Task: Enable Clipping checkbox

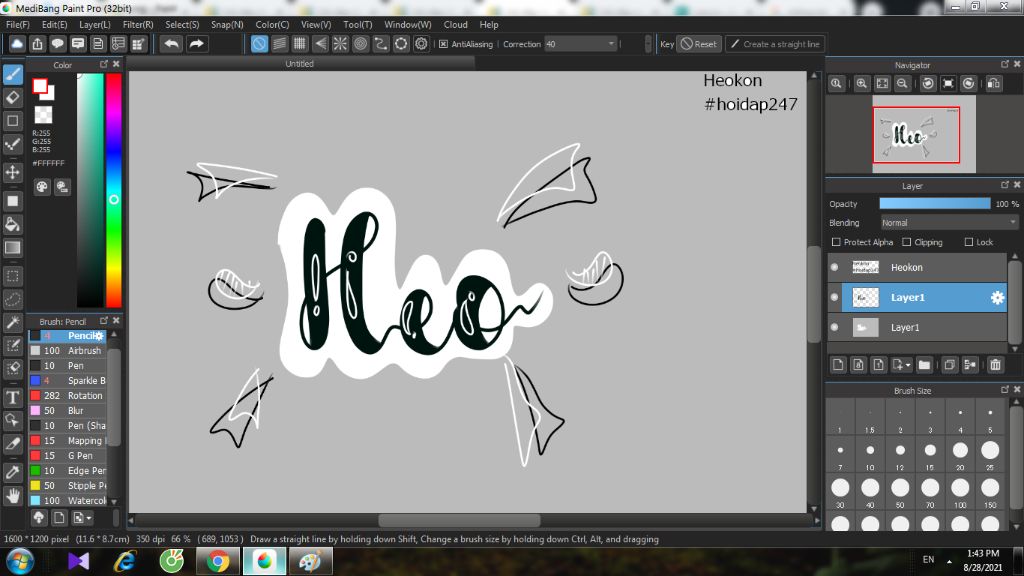Action: pyautogui.click(x=906, y=242)
